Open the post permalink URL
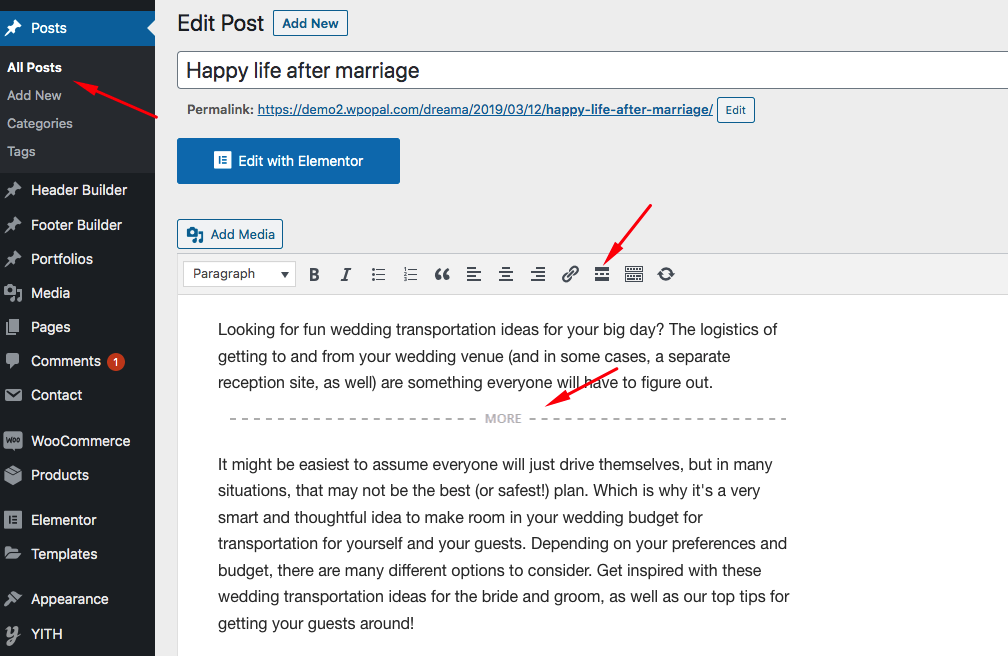 pyautogui.click(x=485, y=110)
